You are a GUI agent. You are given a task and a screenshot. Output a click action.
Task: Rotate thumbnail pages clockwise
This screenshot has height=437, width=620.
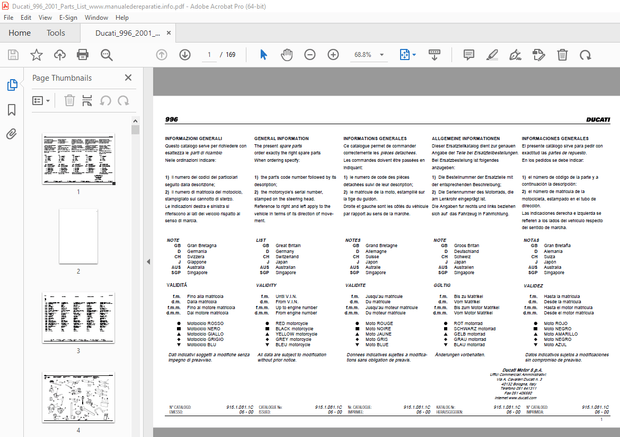click(x=123, y=100)
